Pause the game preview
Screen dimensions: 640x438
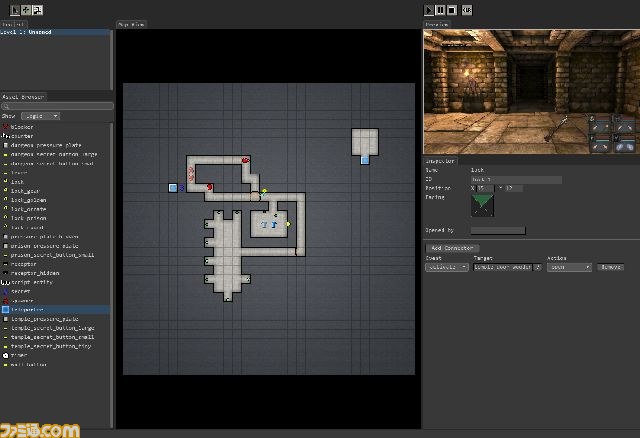click(441, 10)
